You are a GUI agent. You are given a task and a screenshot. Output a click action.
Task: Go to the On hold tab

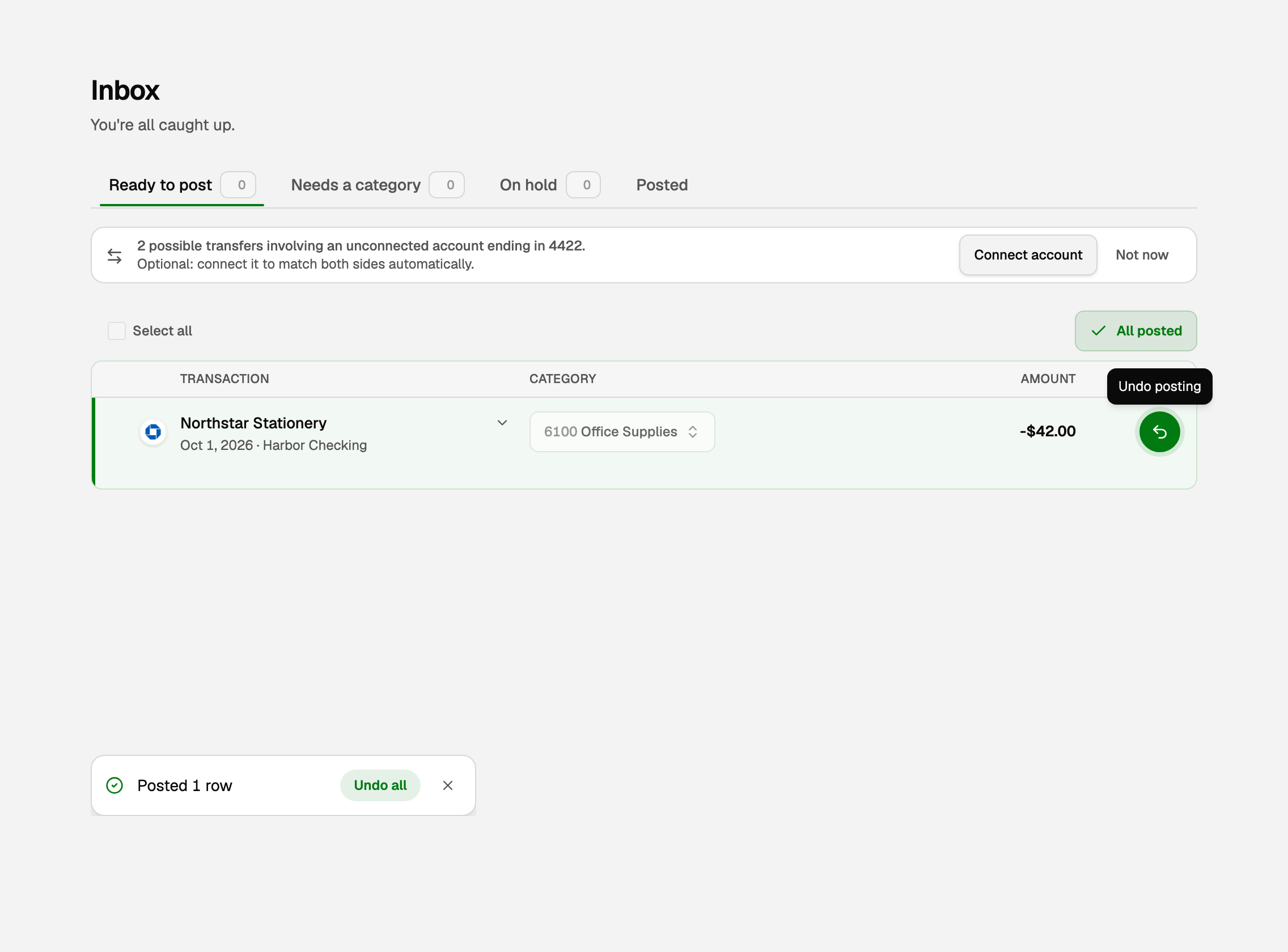coord(549,185)
